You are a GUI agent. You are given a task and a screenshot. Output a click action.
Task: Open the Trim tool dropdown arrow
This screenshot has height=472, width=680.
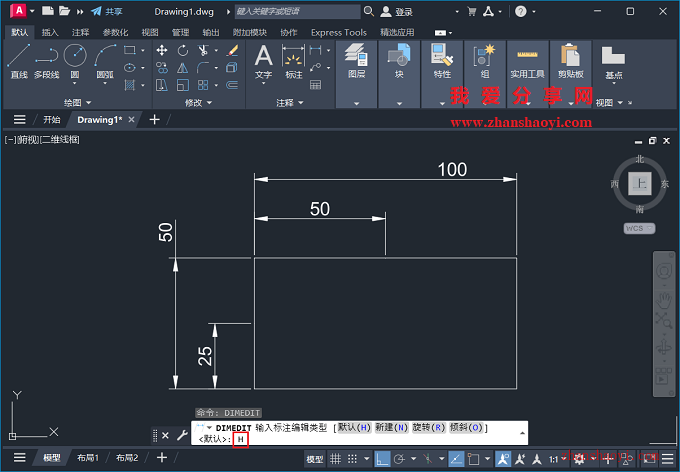[216, 50]
